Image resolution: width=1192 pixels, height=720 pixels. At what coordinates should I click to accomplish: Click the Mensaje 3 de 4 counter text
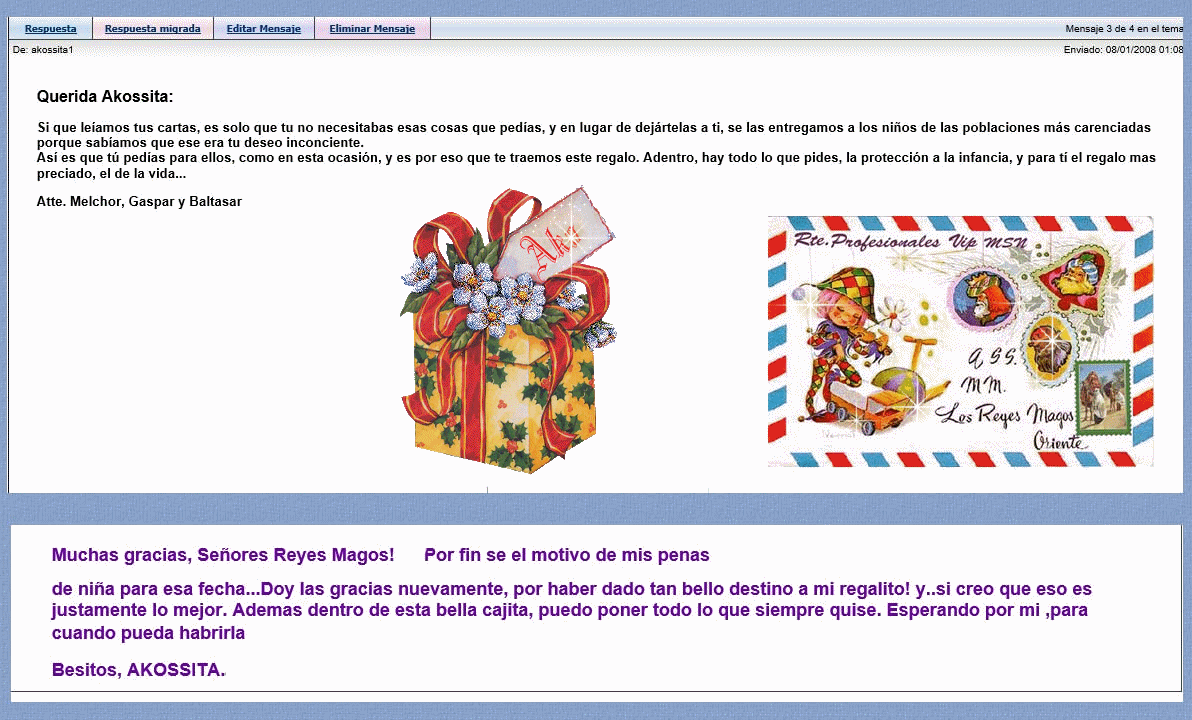tap(1123, 29)
